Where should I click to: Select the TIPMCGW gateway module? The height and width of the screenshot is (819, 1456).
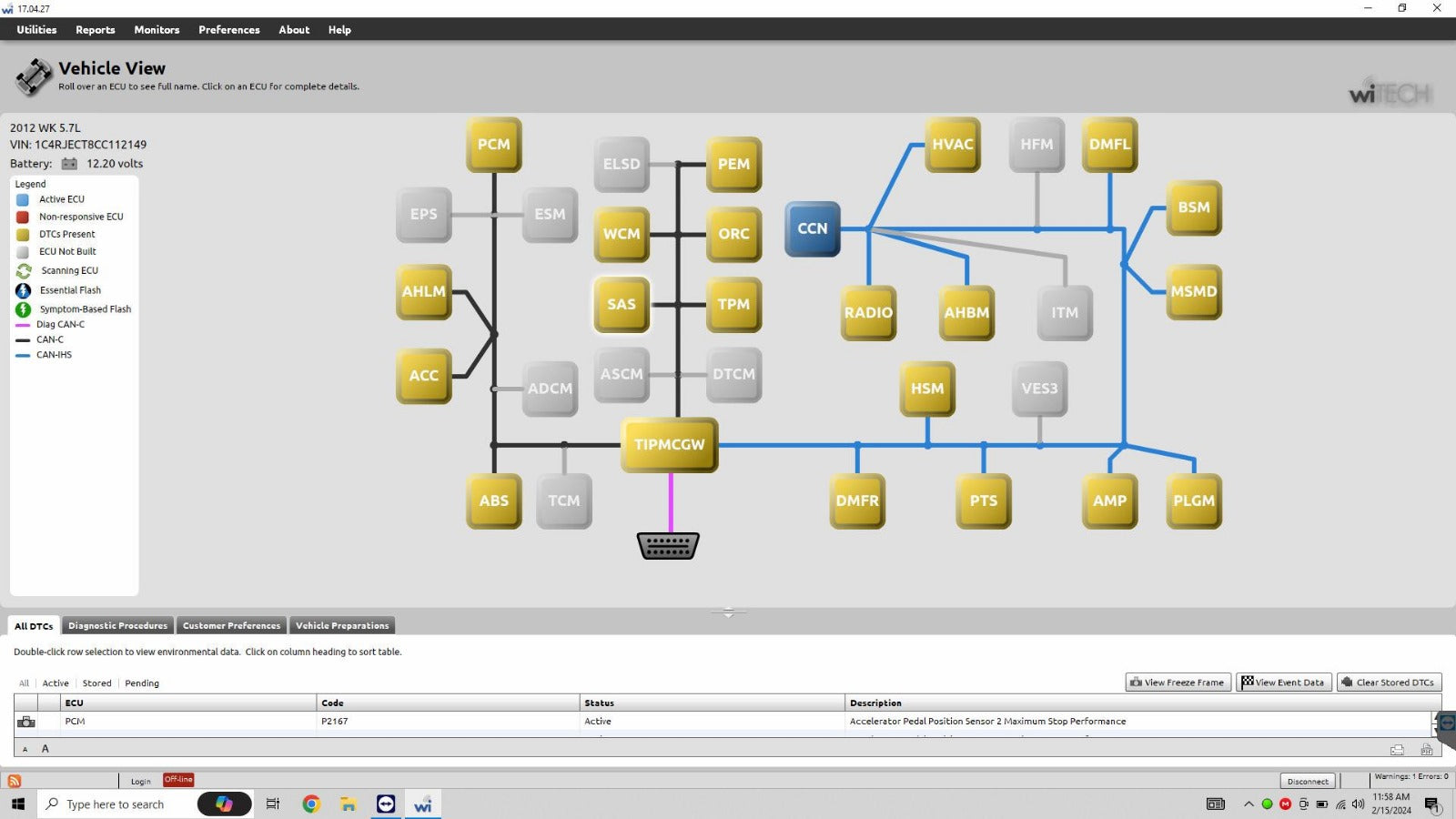click(669, 445)
